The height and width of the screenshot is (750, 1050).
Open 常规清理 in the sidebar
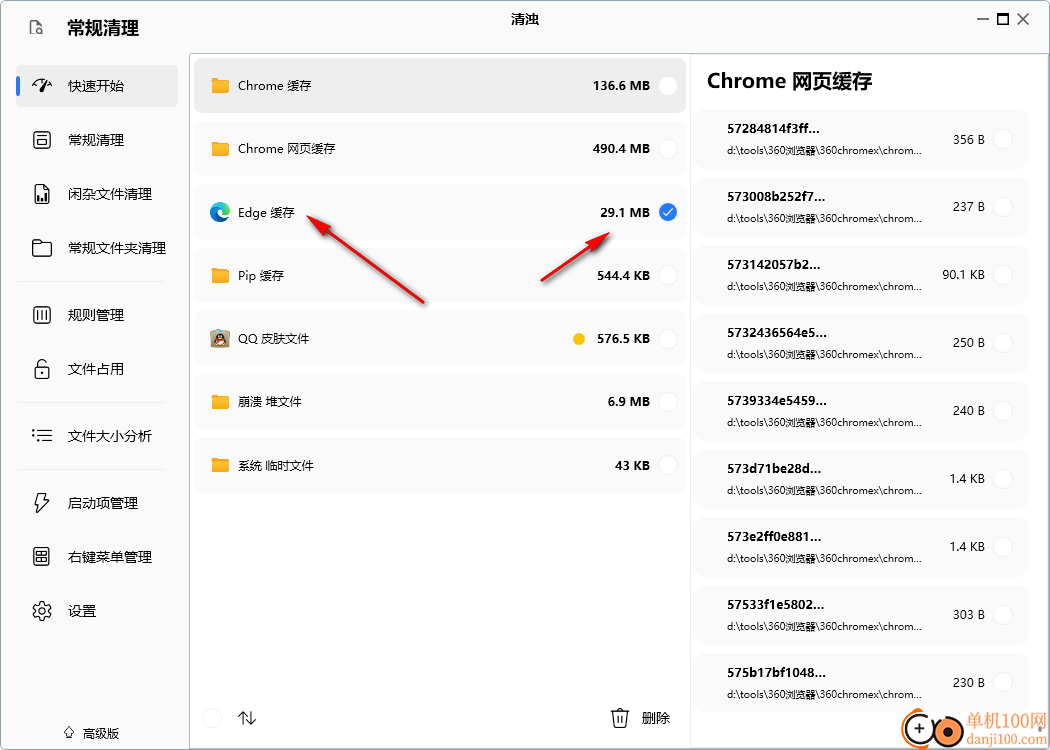(97, 140)
